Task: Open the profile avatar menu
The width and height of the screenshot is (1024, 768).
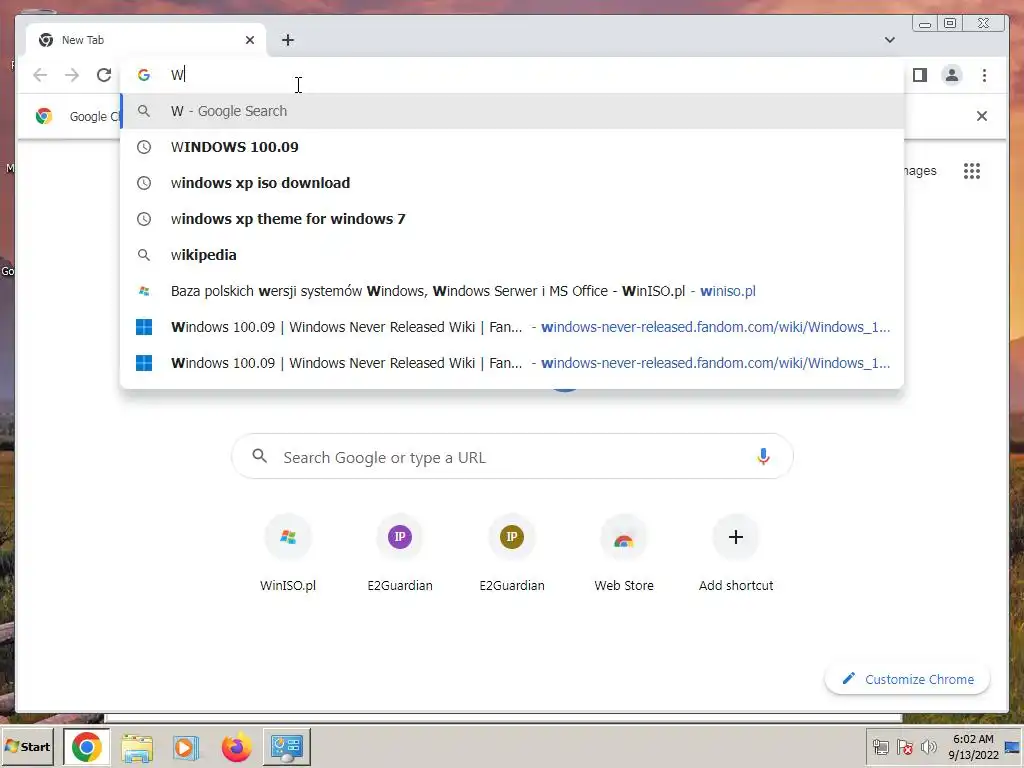Action: tap(952, 75)
